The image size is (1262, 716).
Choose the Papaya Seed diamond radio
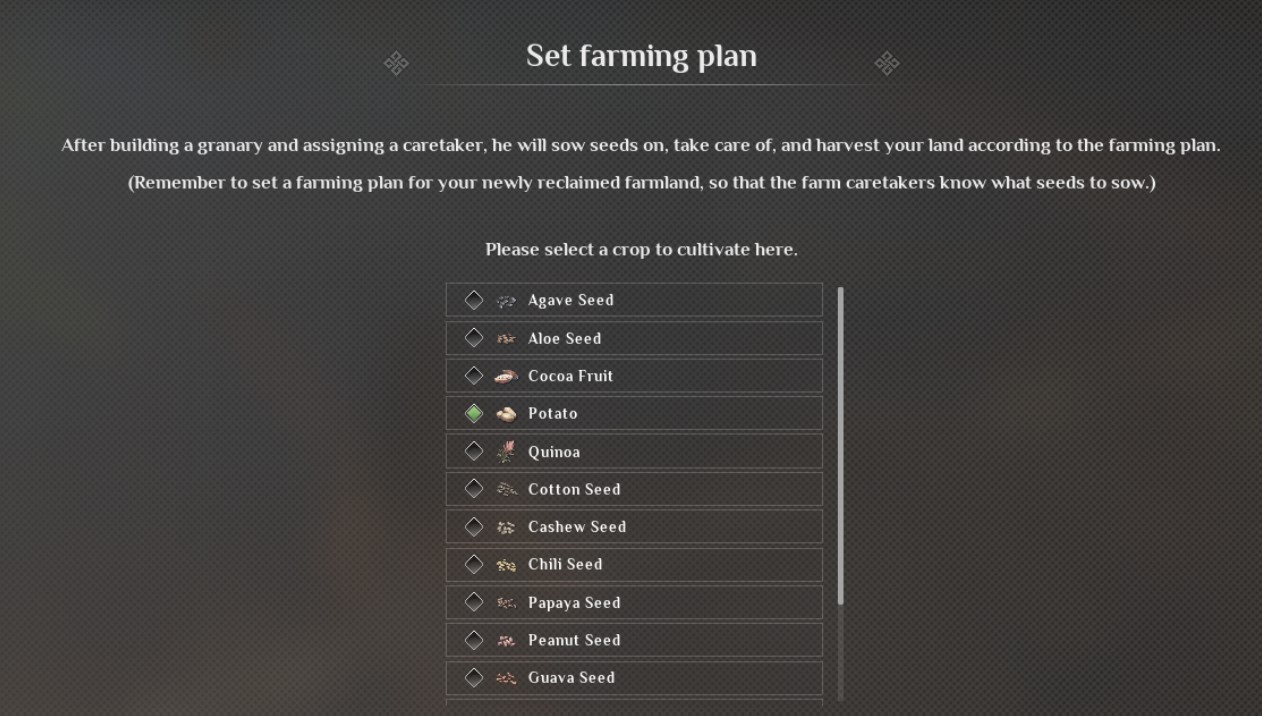tap(474, 602)
